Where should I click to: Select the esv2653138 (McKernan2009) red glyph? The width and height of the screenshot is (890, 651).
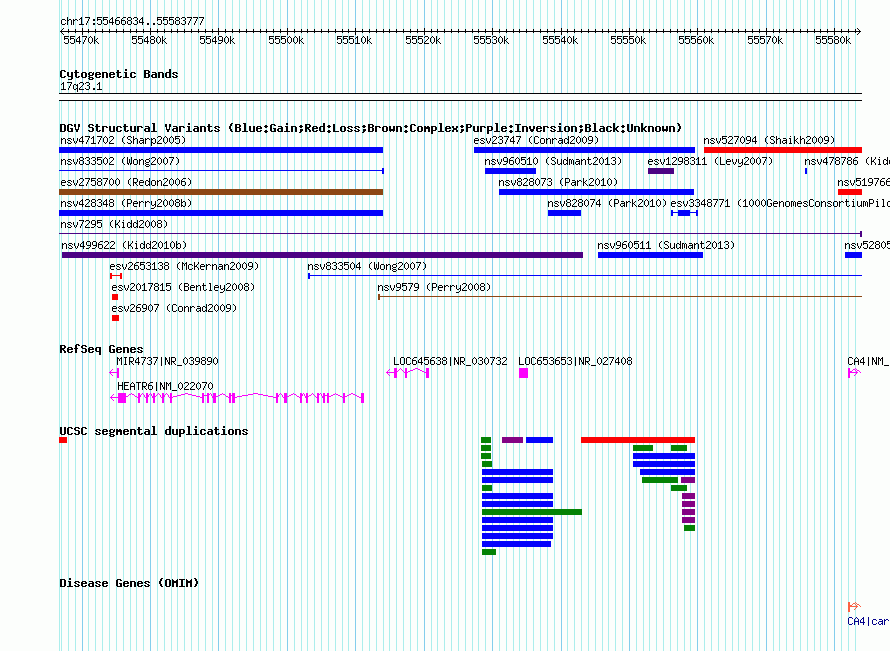click(x=116, y=276)
